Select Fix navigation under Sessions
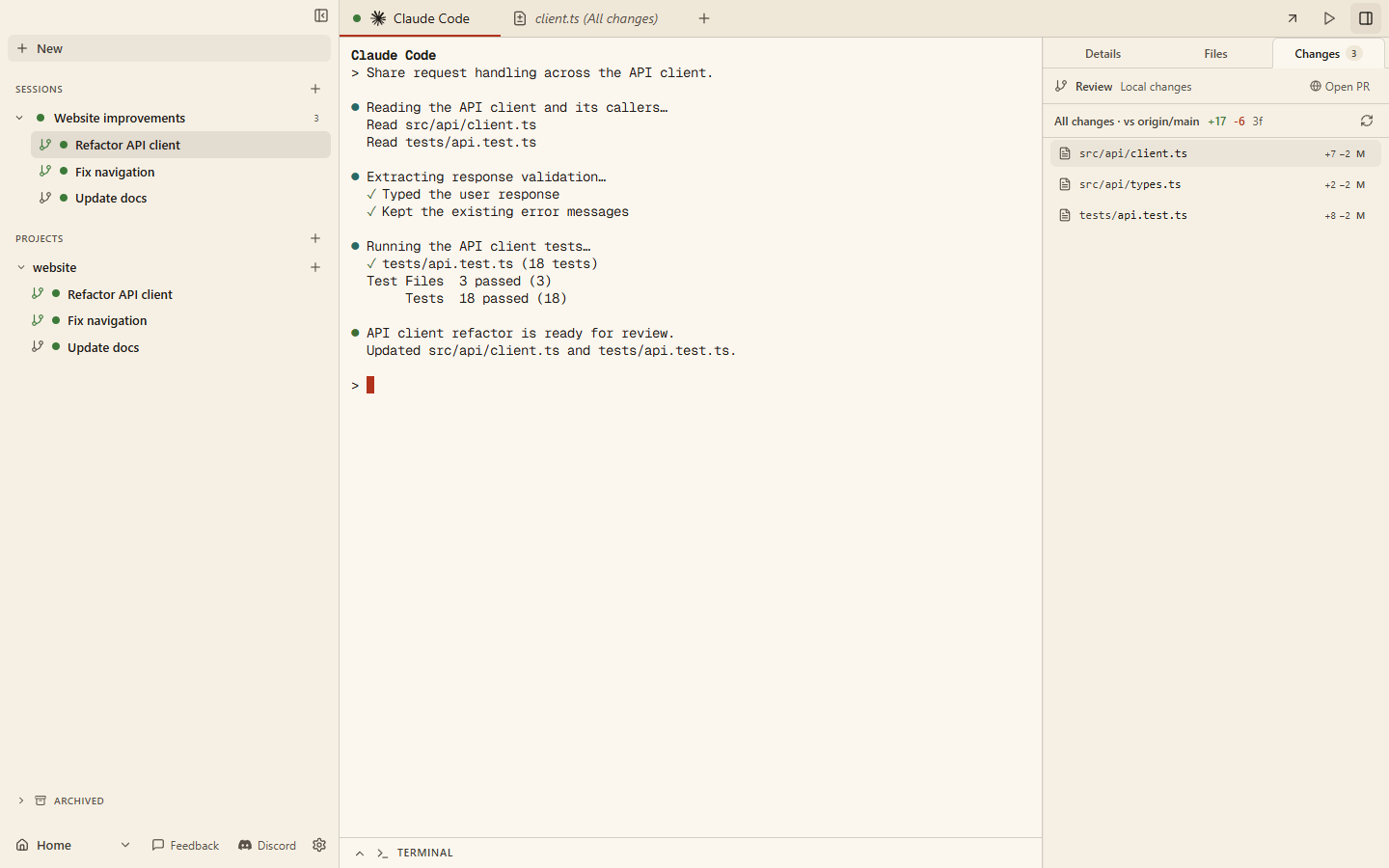Image resolution: width=1389 pixels, height=868 pixels. pos(180,172)
